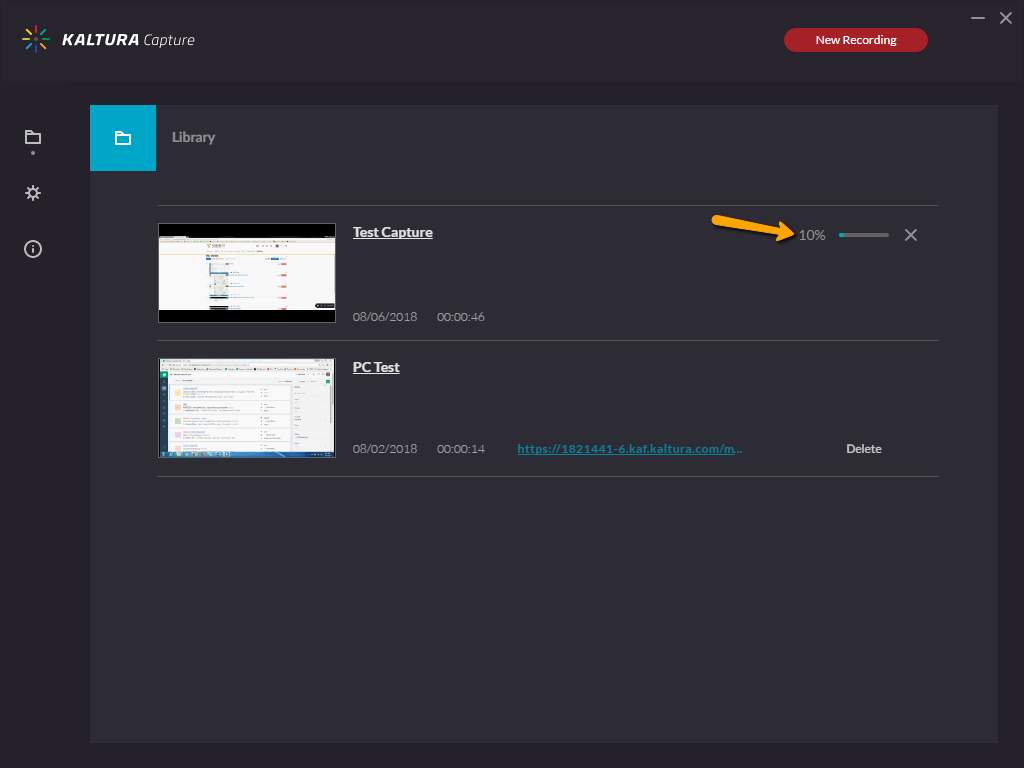The image size is (1024, 768).
Task: Click the 10% upload progress bar
Action: [x=863, y=234]
